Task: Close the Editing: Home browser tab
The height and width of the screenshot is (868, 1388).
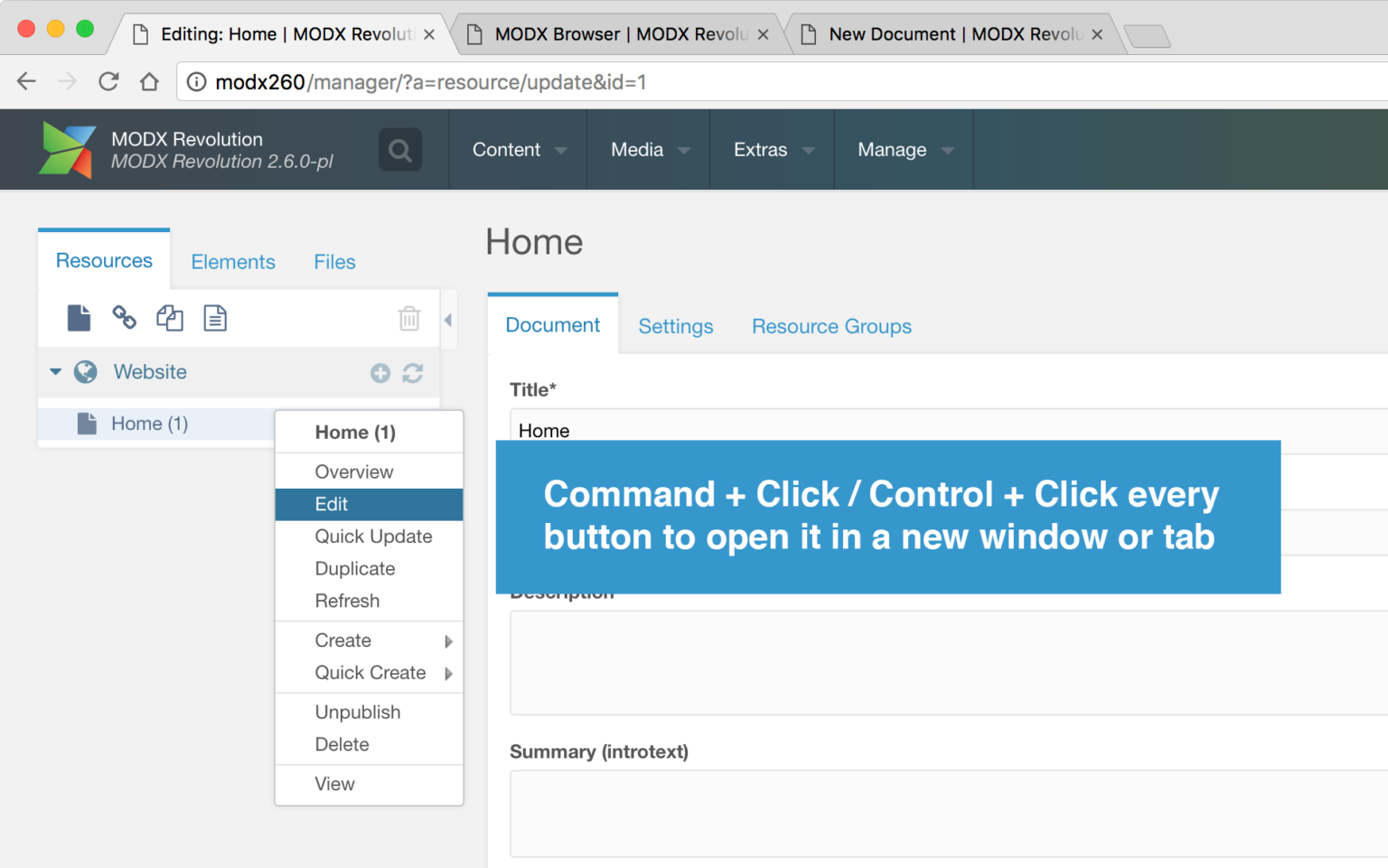Action: (x=429, y=34)
